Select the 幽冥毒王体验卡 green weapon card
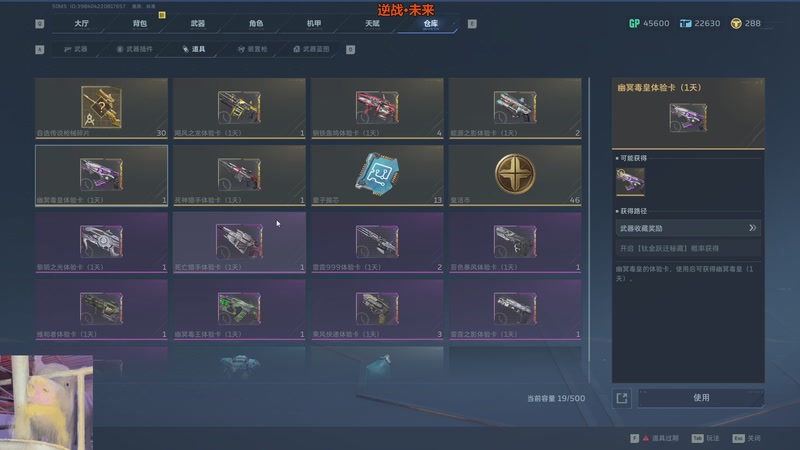 [239, 309]
